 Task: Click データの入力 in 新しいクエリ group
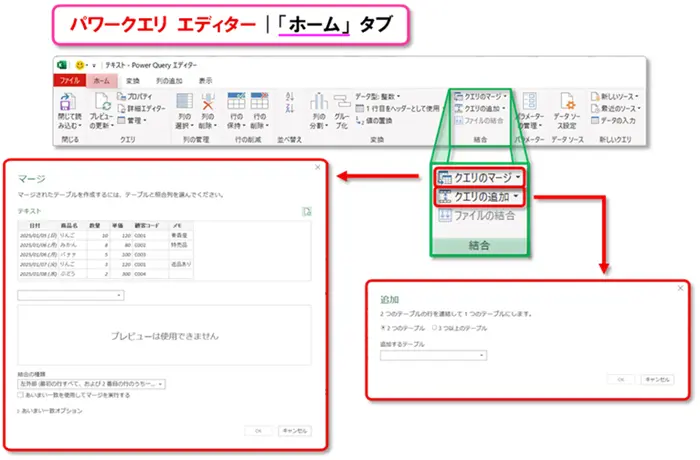613,121
